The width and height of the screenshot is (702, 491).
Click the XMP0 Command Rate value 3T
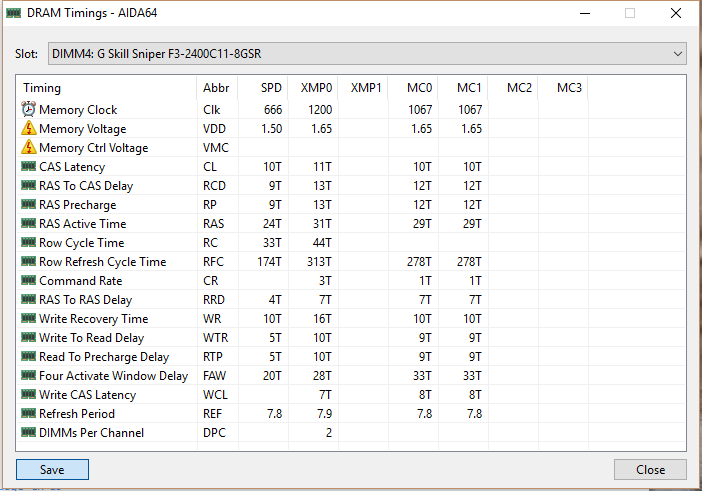[325, 281]
